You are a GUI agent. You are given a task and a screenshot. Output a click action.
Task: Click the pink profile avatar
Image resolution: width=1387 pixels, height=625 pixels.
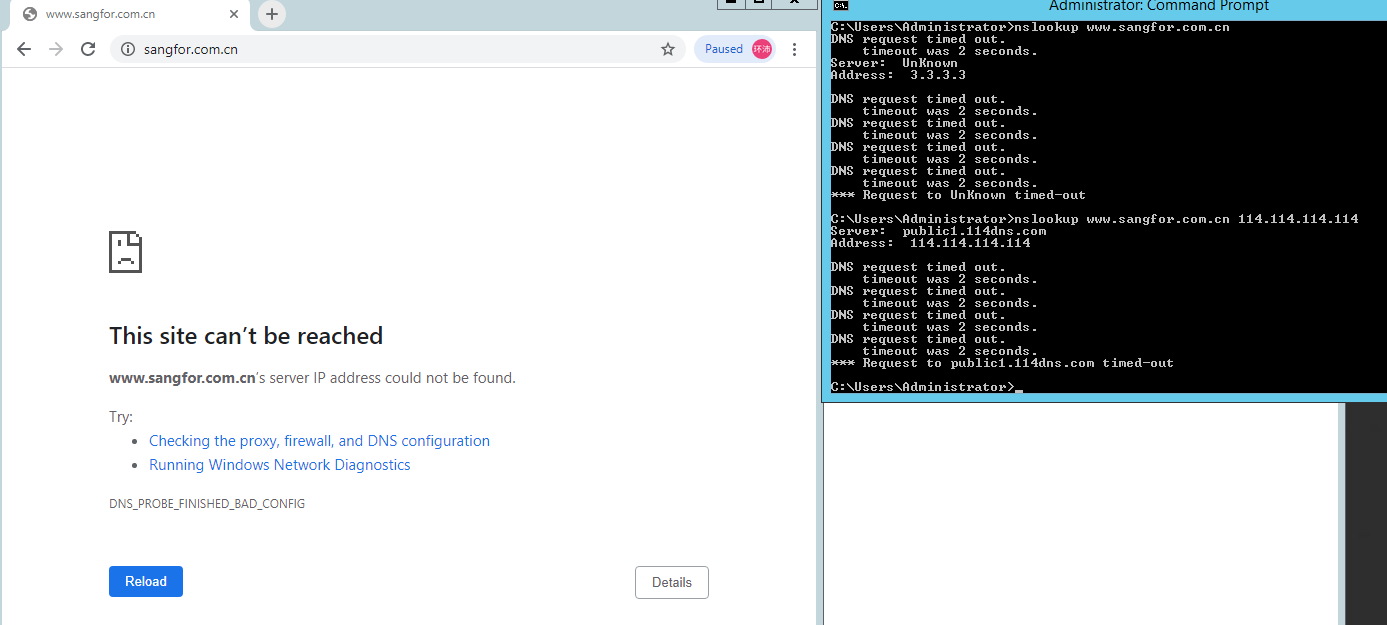(762, 49)
